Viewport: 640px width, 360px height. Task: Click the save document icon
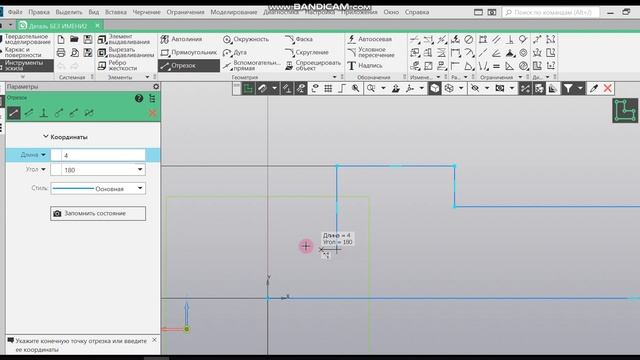pos(88,40)
